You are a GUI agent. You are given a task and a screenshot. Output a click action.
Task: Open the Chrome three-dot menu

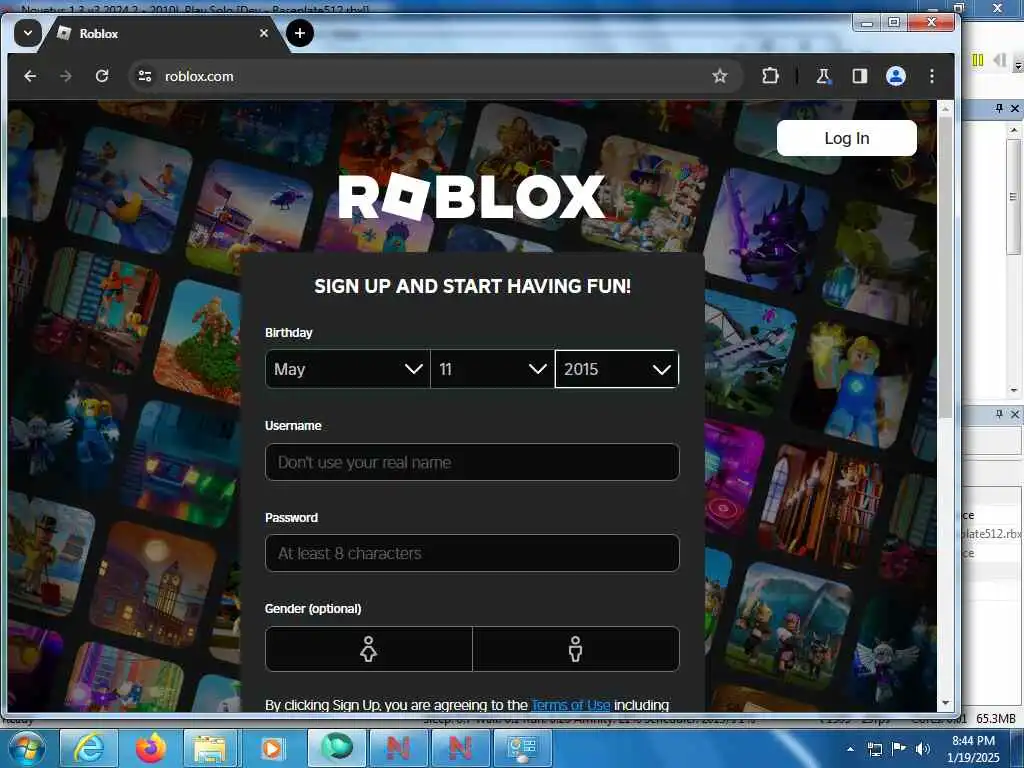(x=931, y=76)
